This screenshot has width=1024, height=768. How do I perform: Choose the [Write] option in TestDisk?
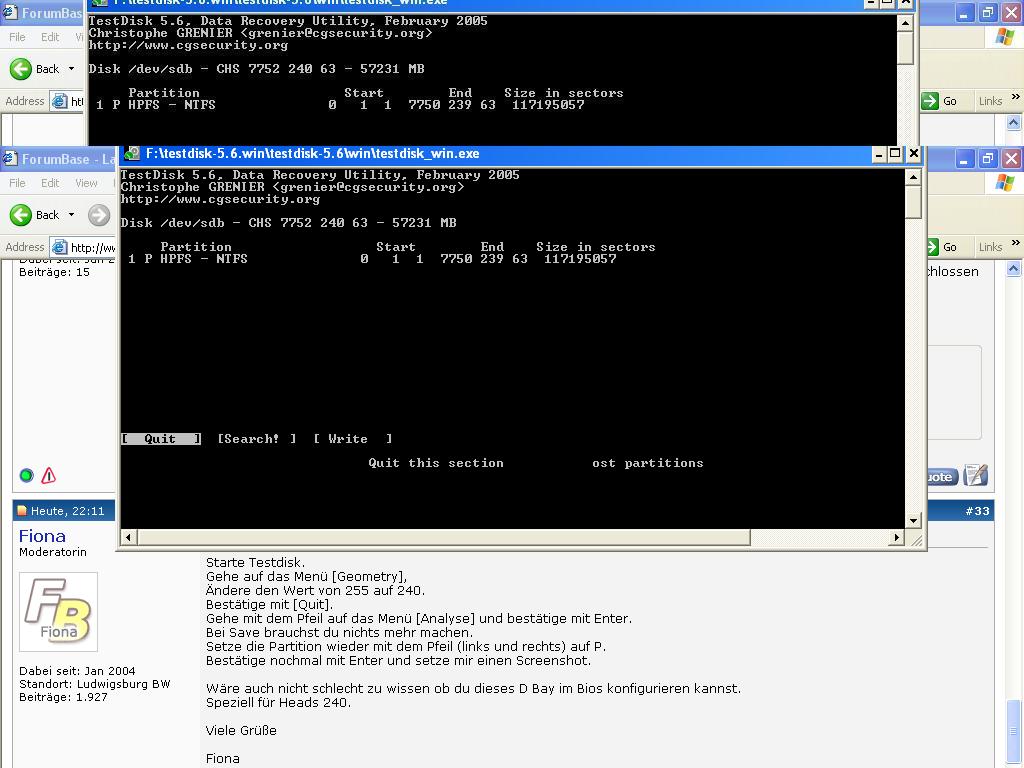coord(353,439)
